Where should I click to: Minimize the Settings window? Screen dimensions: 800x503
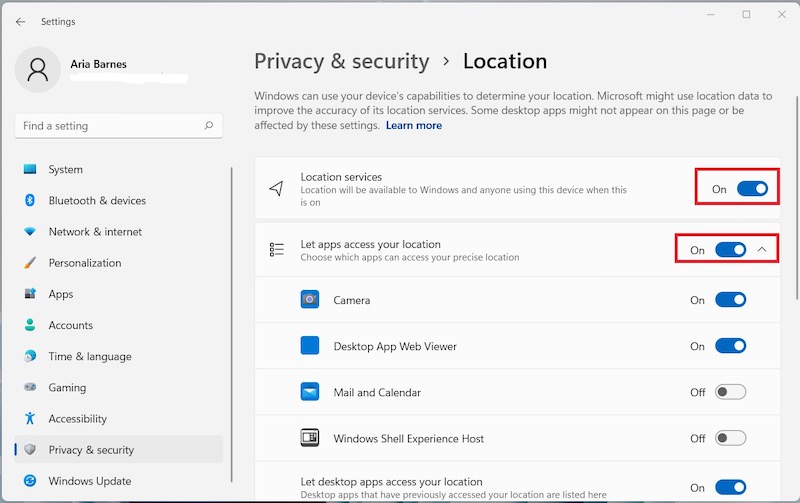(x=711, y=14)
